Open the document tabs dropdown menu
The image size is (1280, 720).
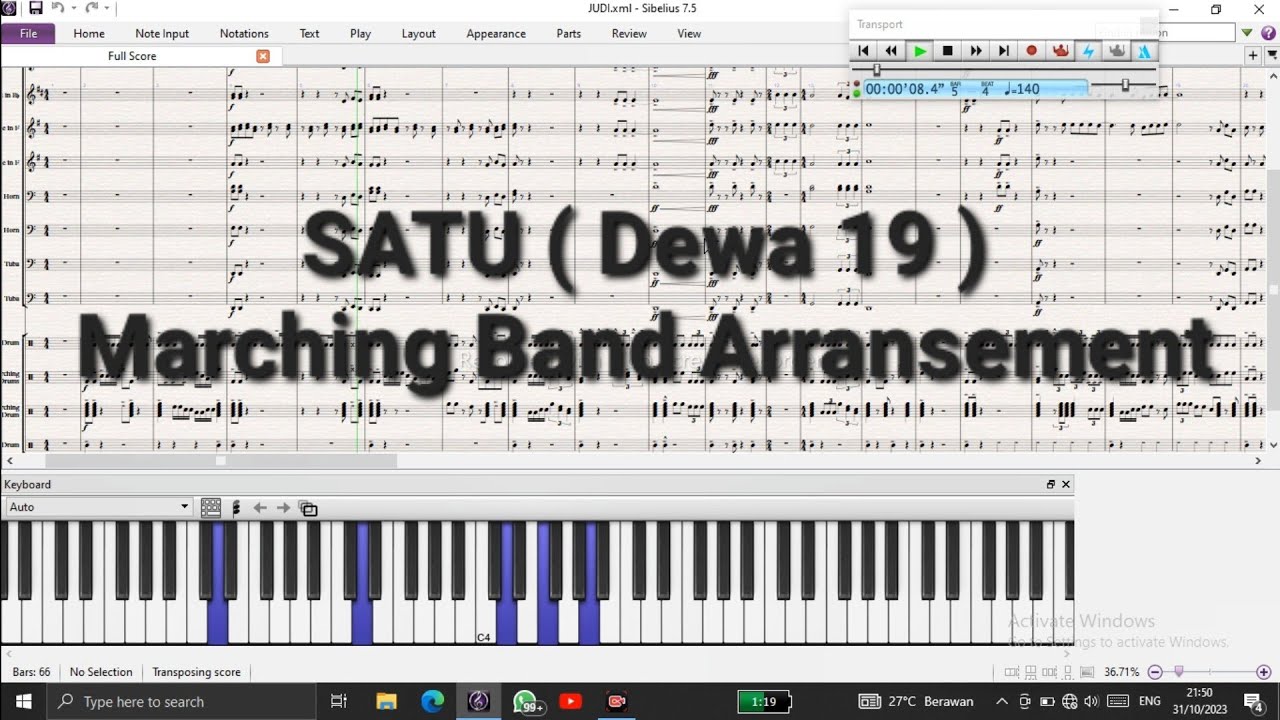[1270, 56]
